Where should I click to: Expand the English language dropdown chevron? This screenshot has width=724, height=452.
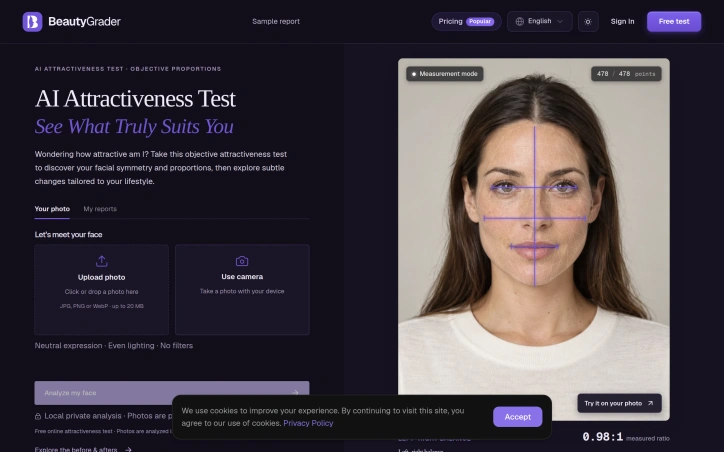560,21
